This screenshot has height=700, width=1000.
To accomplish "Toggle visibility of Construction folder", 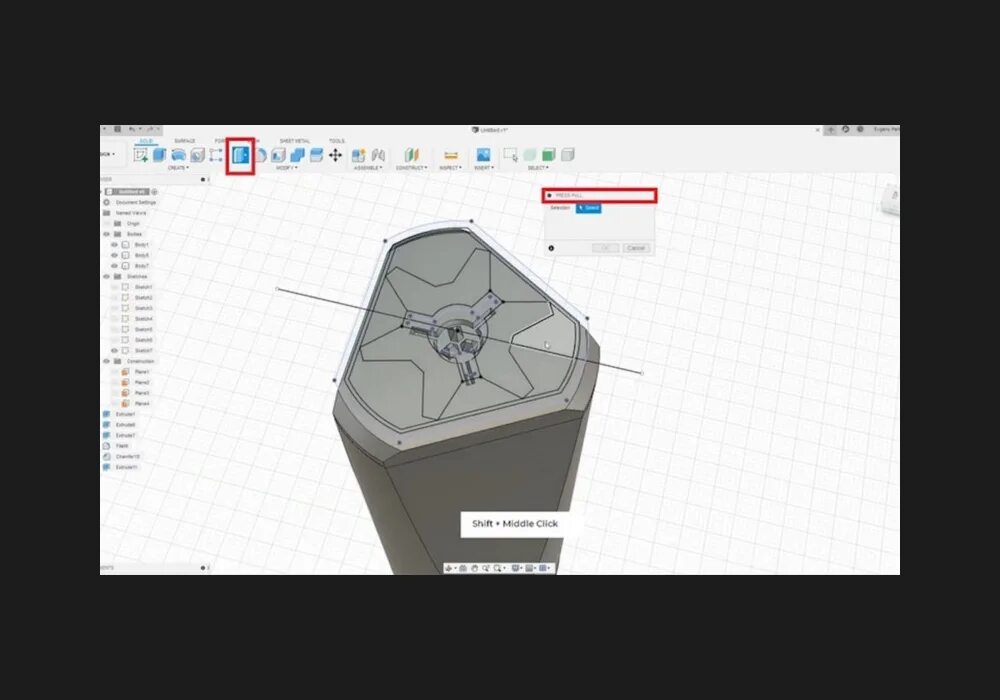I will click(x=107, y=361).
